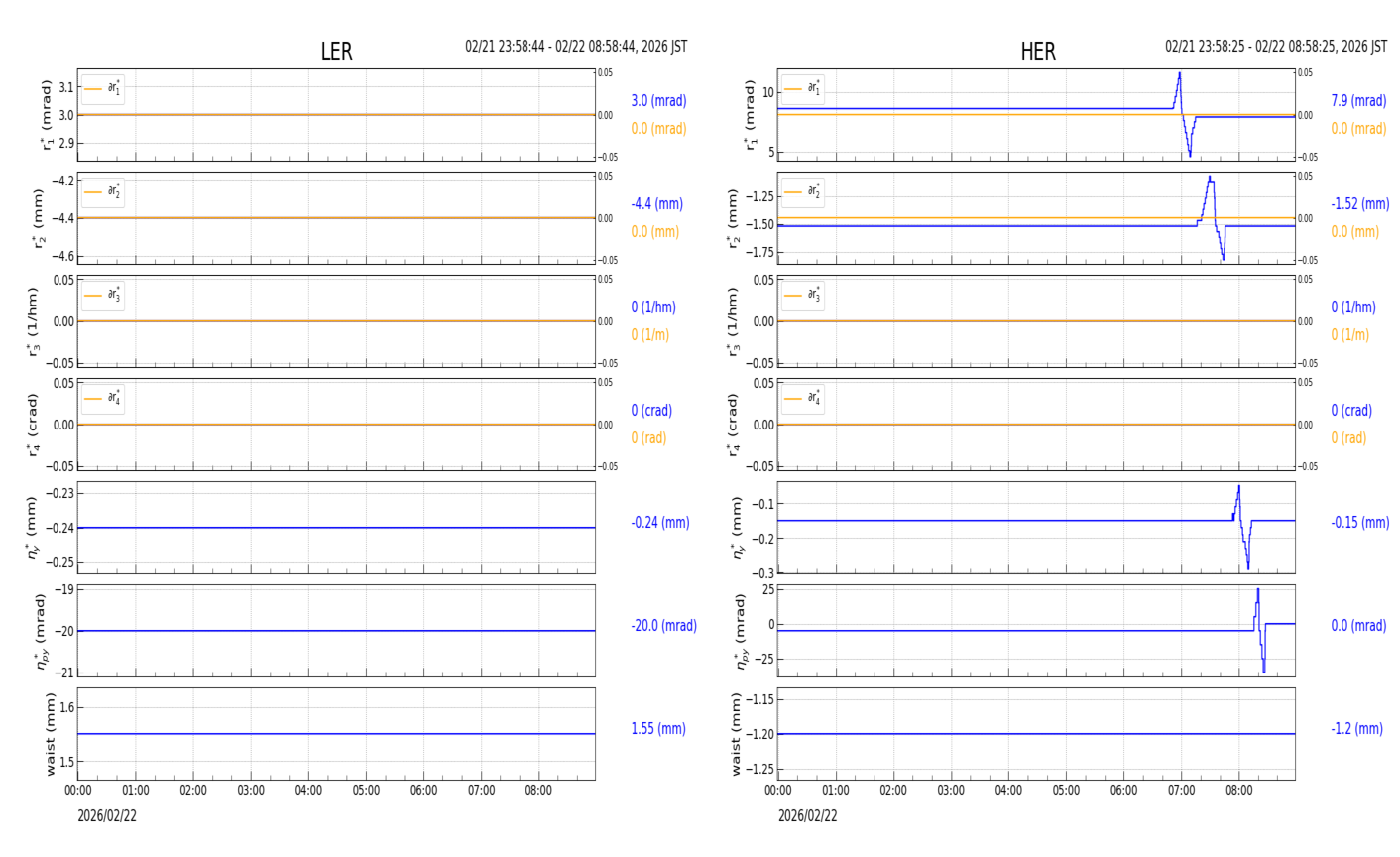Screen dimensions: 1400x857
Task: Click the LER r1* (mrad) axis label
Action: [x=46, y=115]
